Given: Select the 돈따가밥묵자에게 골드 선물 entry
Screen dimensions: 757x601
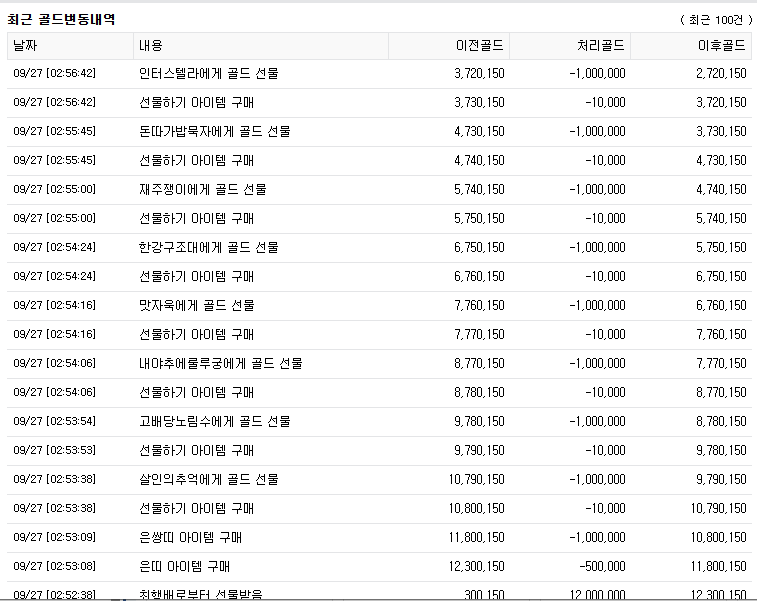Looking at the screenshot, I should click(215, 131).
